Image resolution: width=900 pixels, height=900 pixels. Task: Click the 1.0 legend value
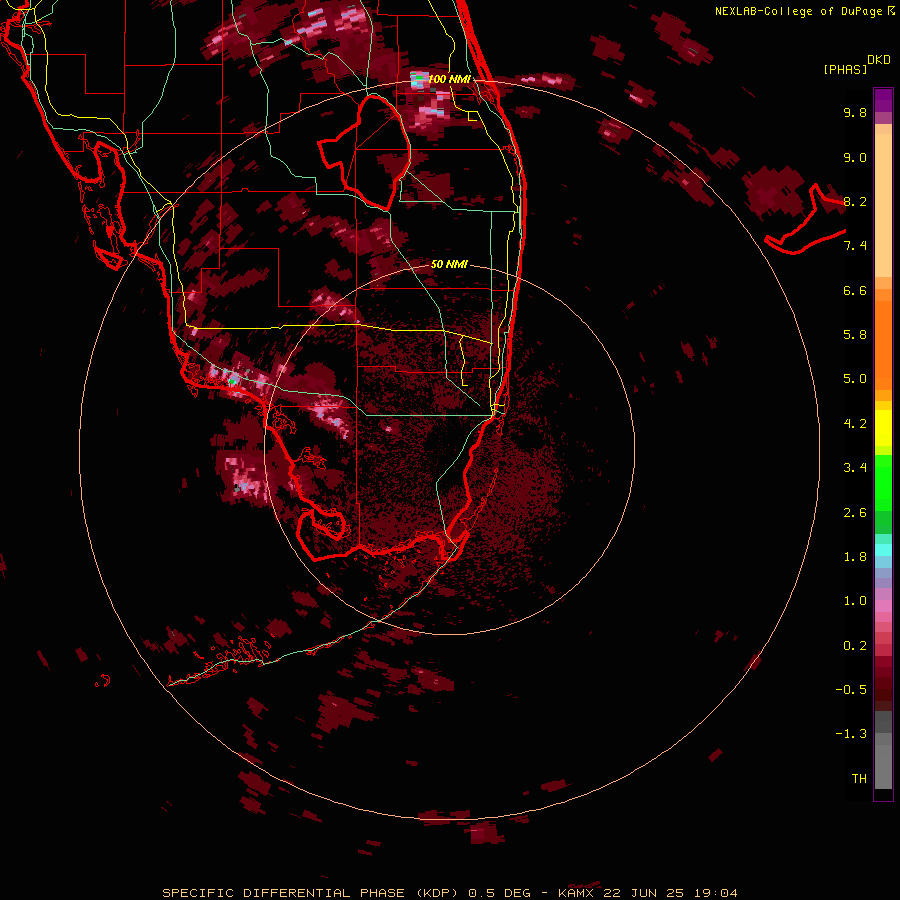pos(855,601)
